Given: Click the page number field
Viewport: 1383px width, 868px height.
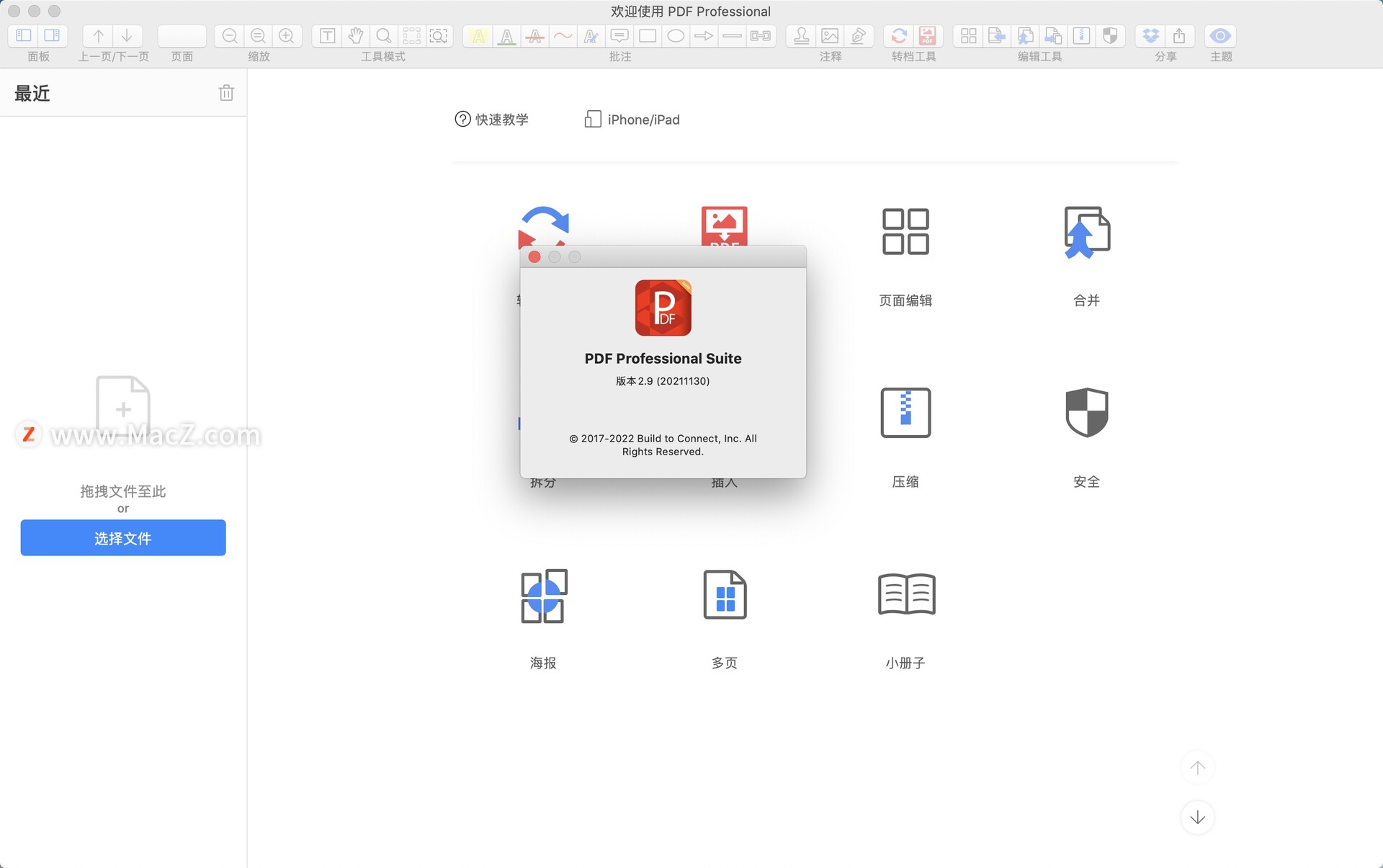Looking at the screenshot, I should tap(182, 35).
